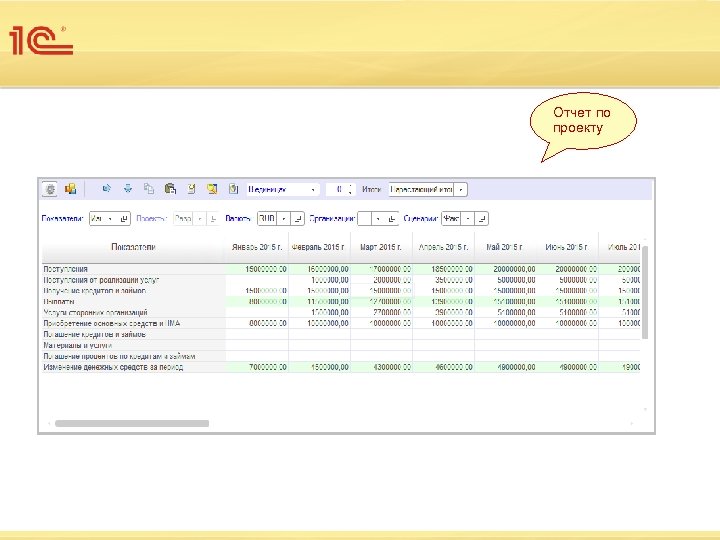The width and height of the screenshot is (720, 540).
Task: Click the Организация open-selection button
Action: pos(392,219)
